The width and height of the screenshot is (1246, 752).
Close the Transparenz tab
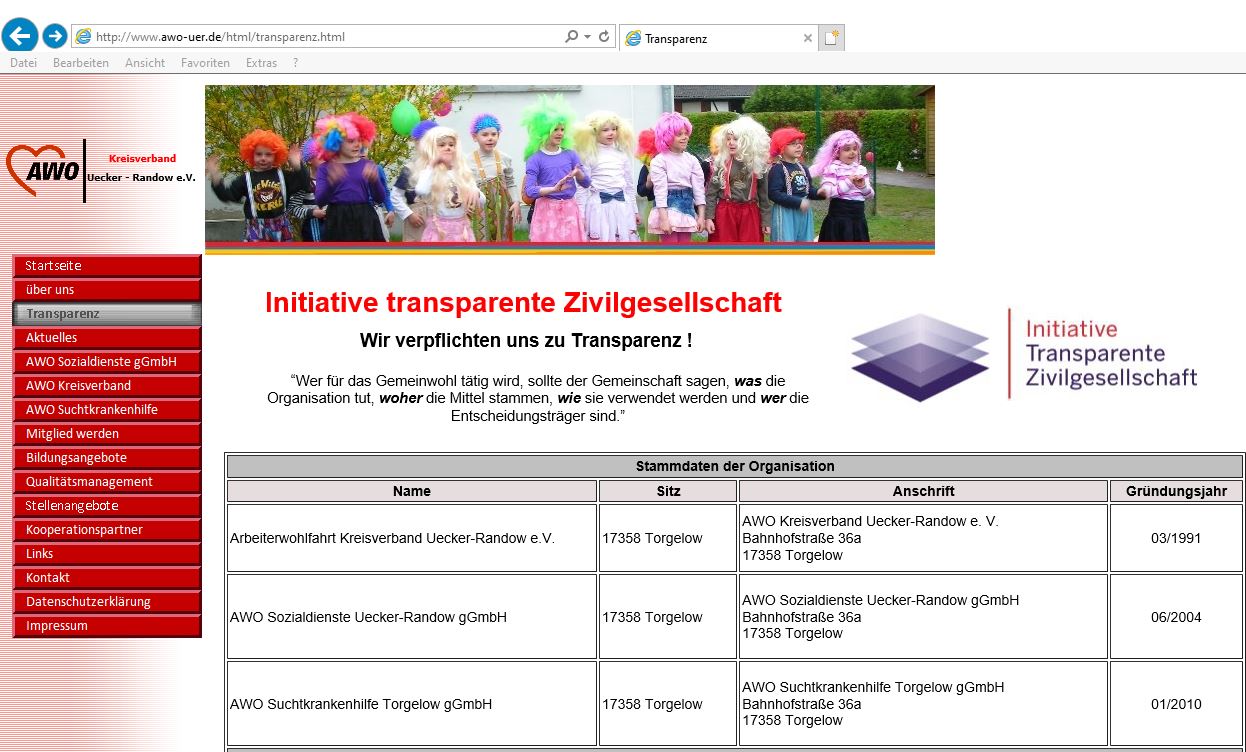click(x=808, y=38)
